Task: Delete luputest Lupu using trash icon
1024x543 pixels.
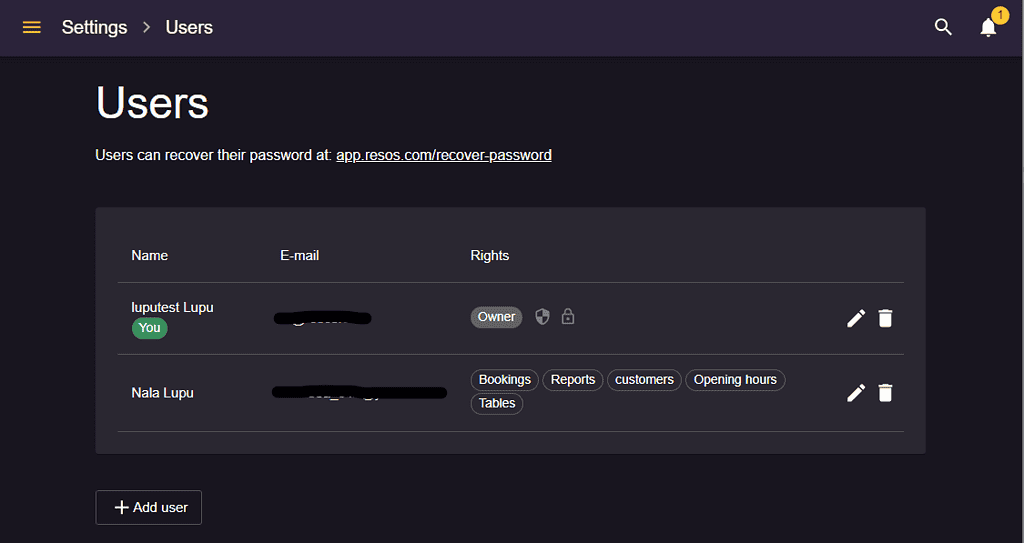Action: click(x=885, y=318)
